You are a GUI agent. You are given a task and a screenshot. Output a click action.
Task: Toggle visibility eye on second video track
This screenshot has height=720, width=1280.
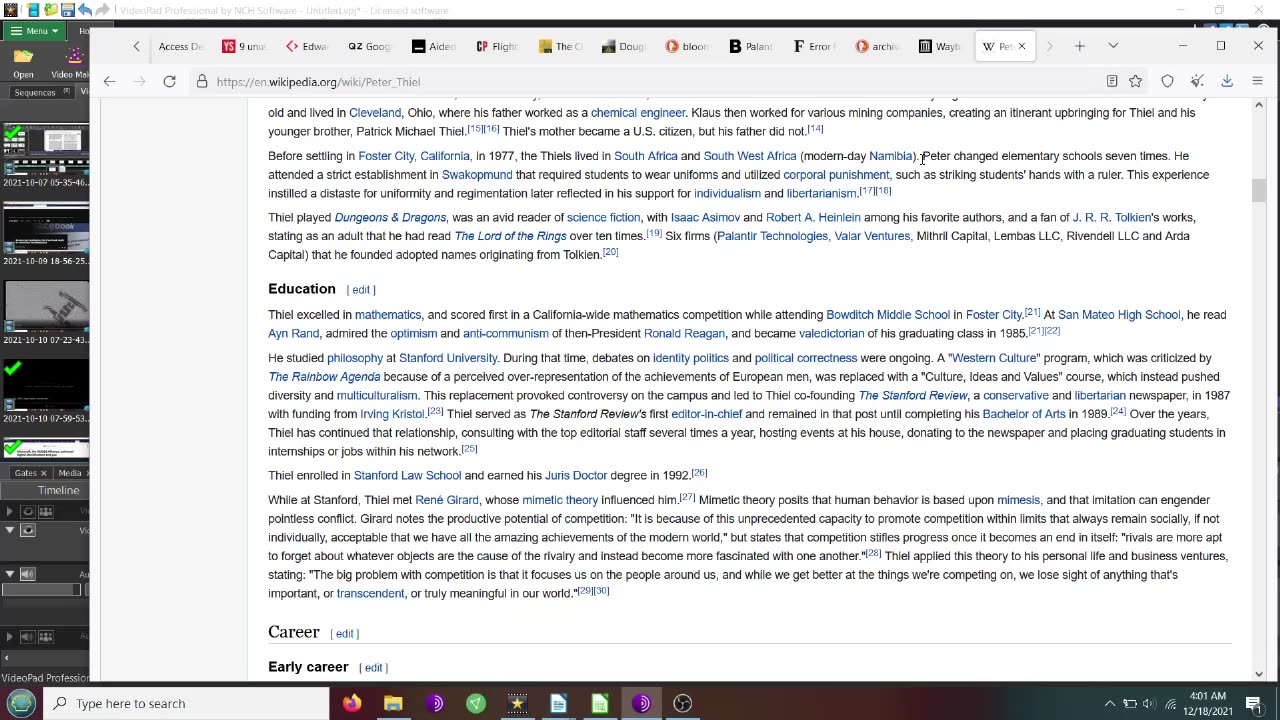point(28,530)
